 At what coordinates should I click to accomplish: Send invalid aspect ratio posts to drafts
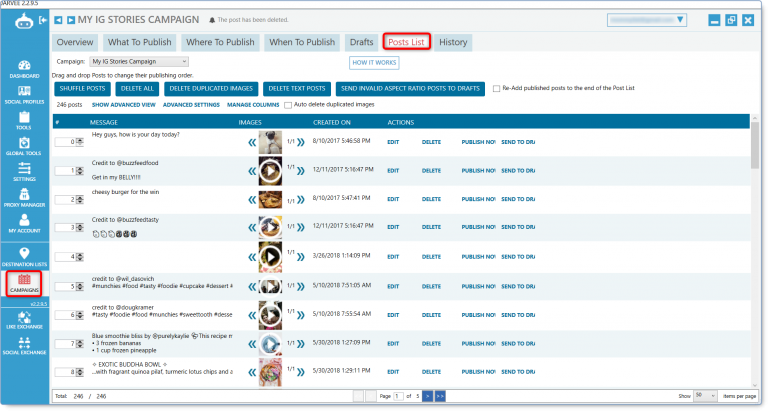tap(410, 89)
